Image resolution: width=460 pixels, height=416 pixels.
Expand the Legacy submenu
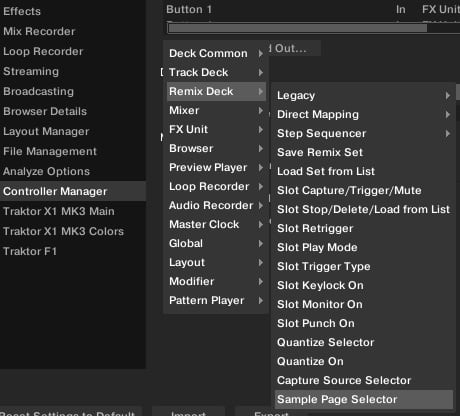pyautogui.click(x=364, y=95)
